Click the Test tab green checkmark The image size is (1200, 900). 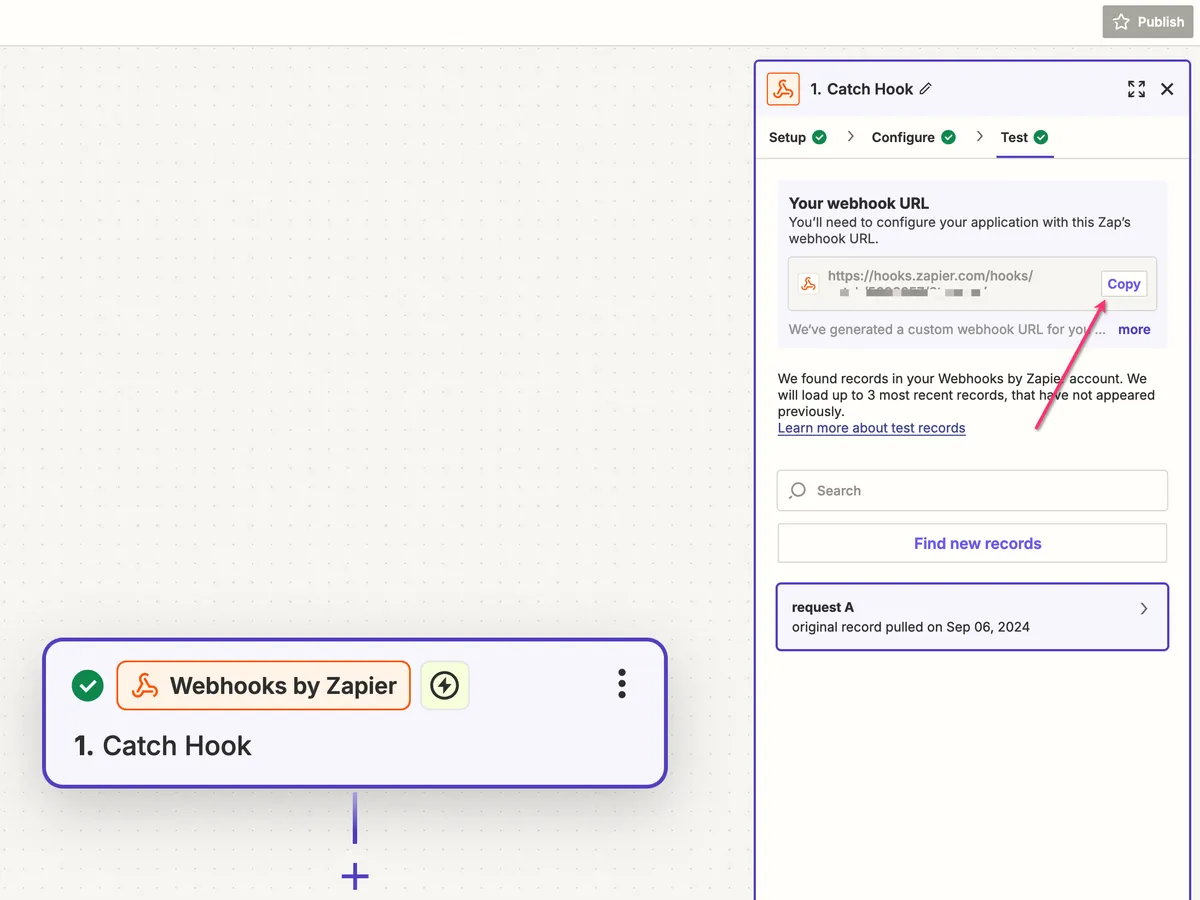pos(1041,137)
